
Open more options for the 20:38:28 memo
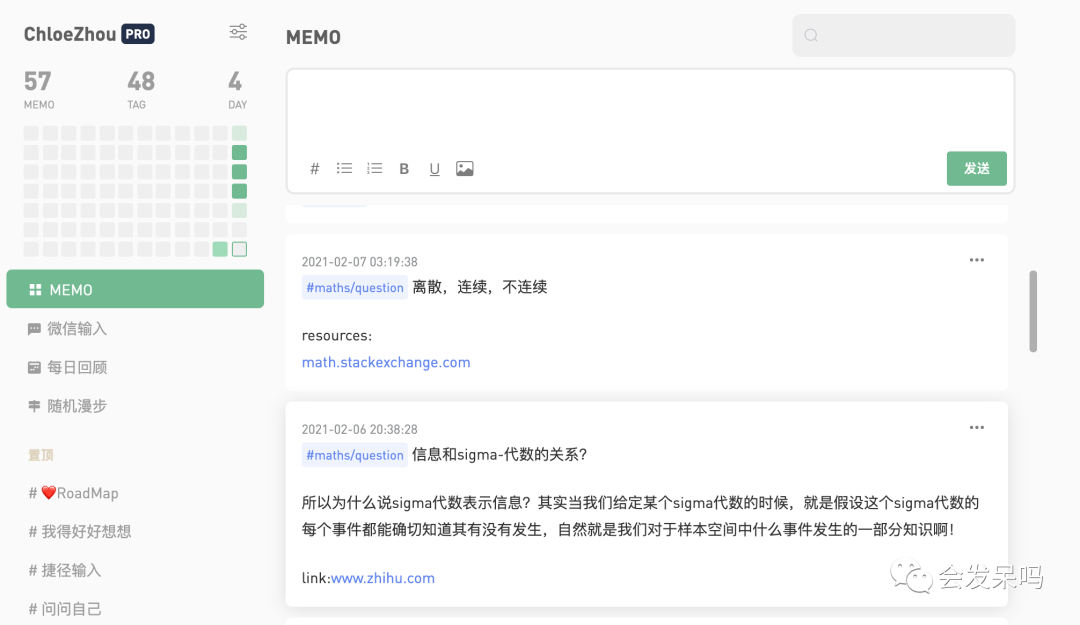pos(977,427)
